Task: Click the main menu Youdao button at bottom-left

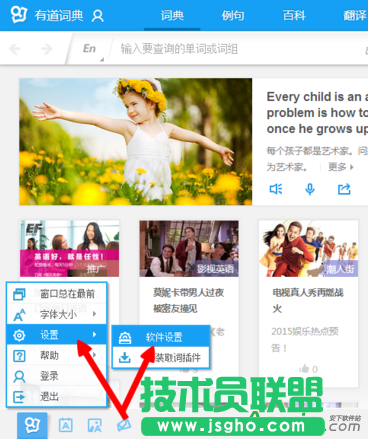Action: (x=32, y=425)
